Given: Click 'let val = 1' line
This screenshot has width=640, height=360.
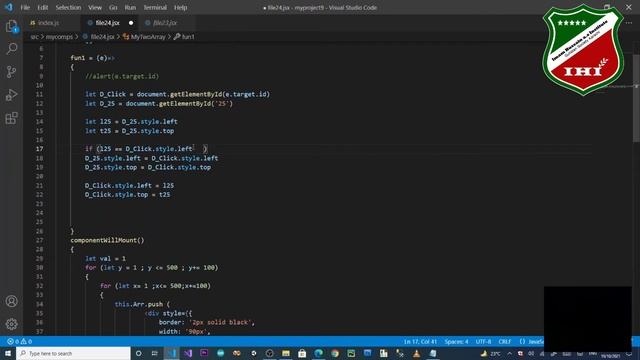Looking at the screenshot, I should pyautogui.click(x=105, y=258).
